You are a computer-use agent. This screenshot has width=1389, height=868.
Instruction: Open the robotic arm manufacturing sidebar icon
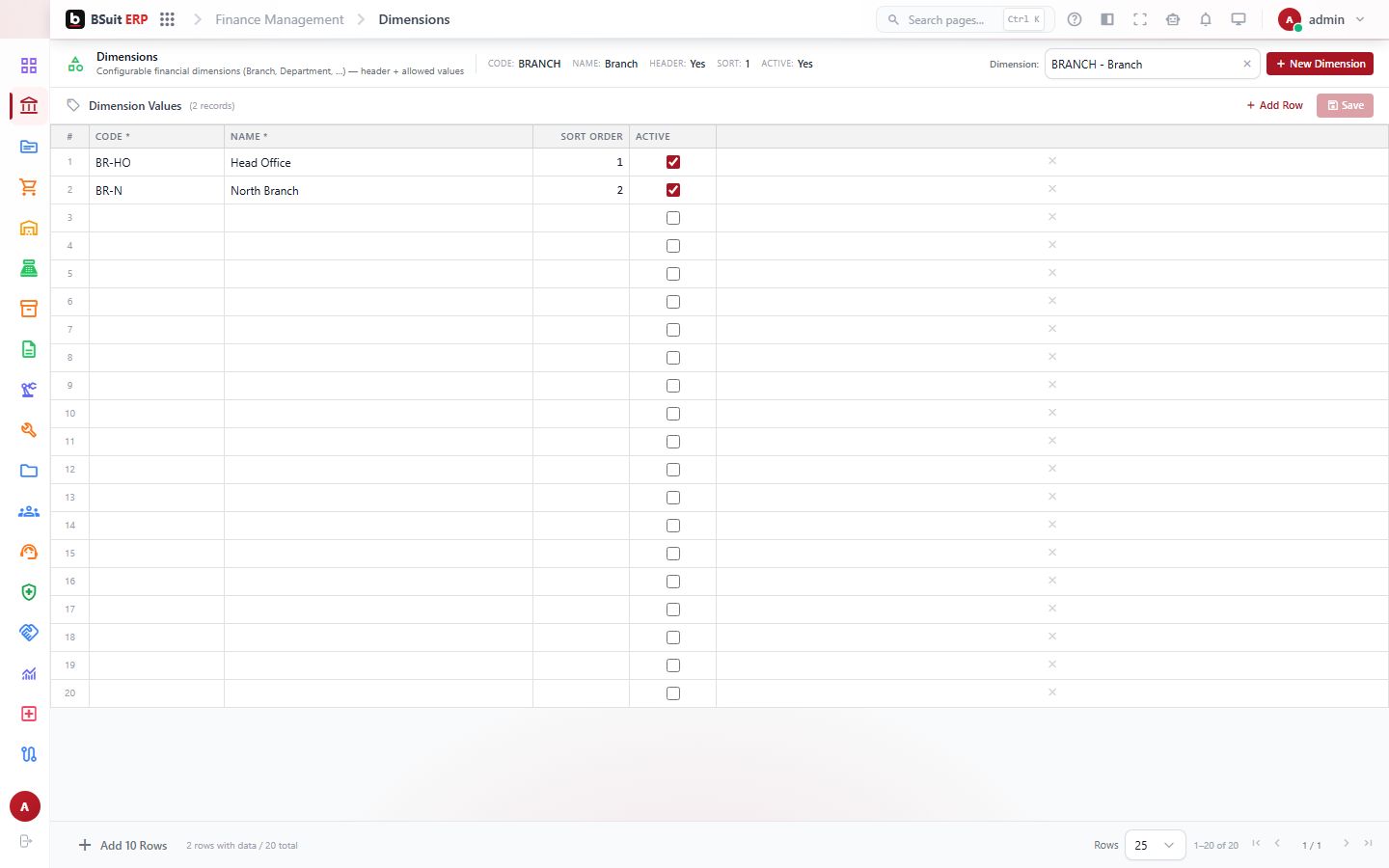tap(29, 390)
